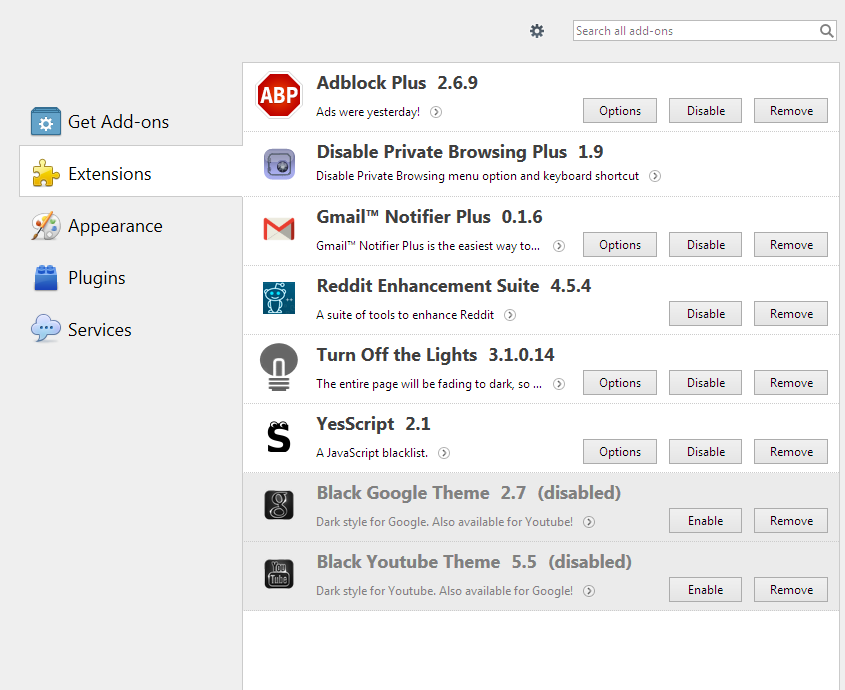Image resolution: width=845 pixels, height=690 pixels.
Task: Remove the YesScript extension
Action: [791, 452]
